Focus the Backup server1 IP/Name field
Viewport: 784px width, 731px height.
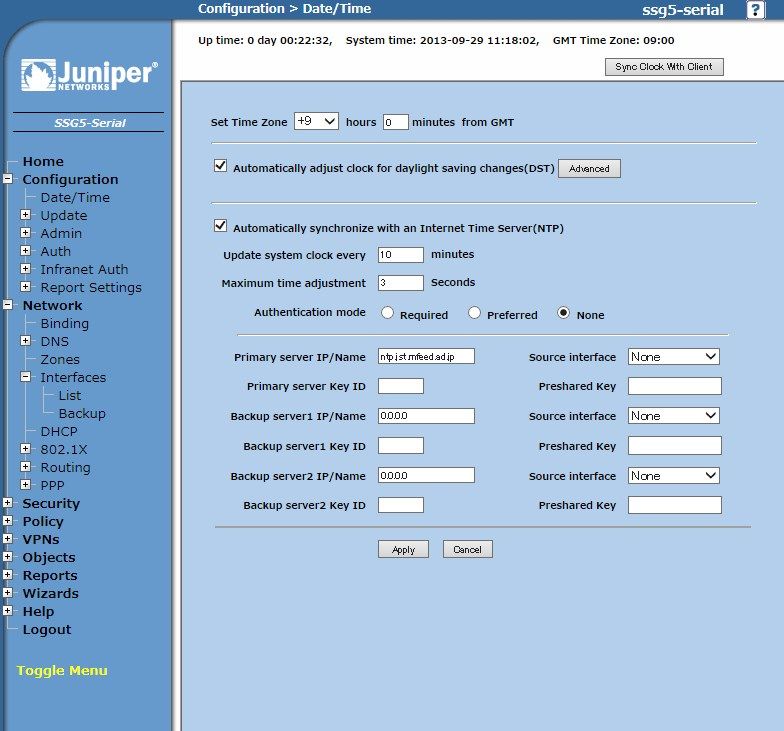click(x=426, y=416)
